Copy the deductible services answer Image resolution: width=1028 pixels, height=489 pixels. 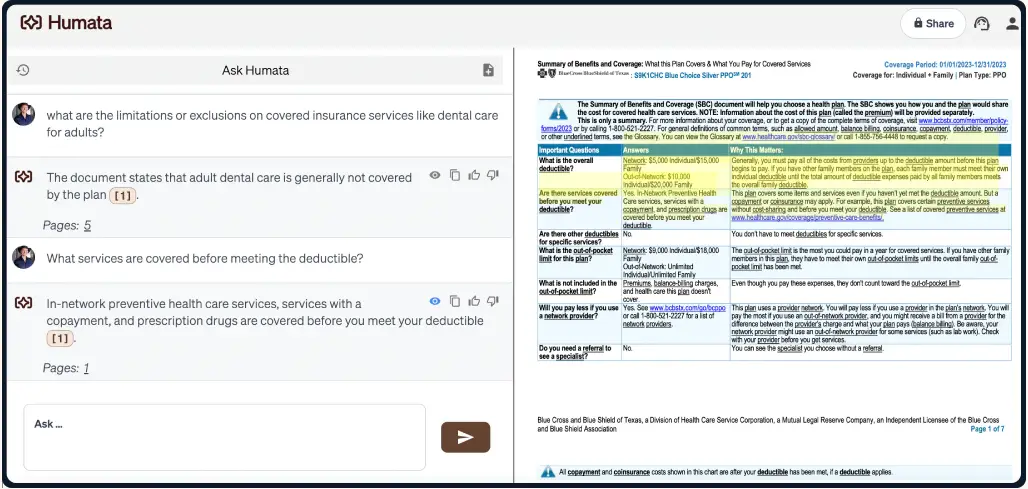tap(455, 301)
